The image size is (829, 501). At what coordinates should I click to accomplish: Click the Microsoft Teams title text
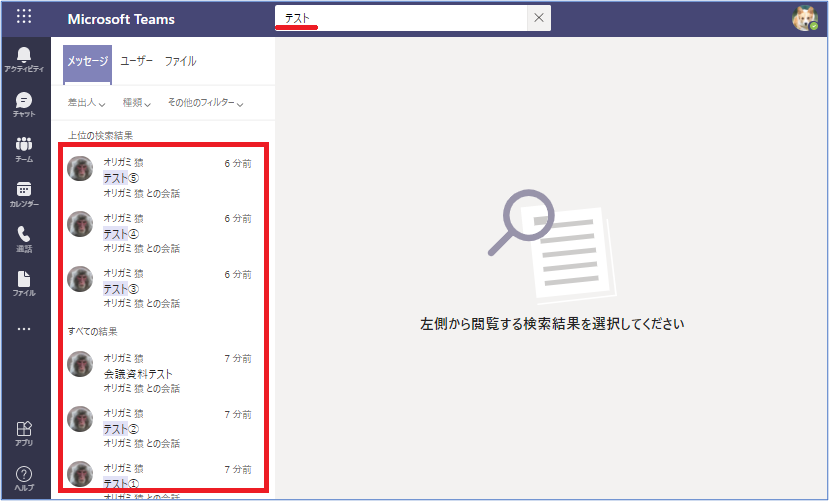coord(121,19)
